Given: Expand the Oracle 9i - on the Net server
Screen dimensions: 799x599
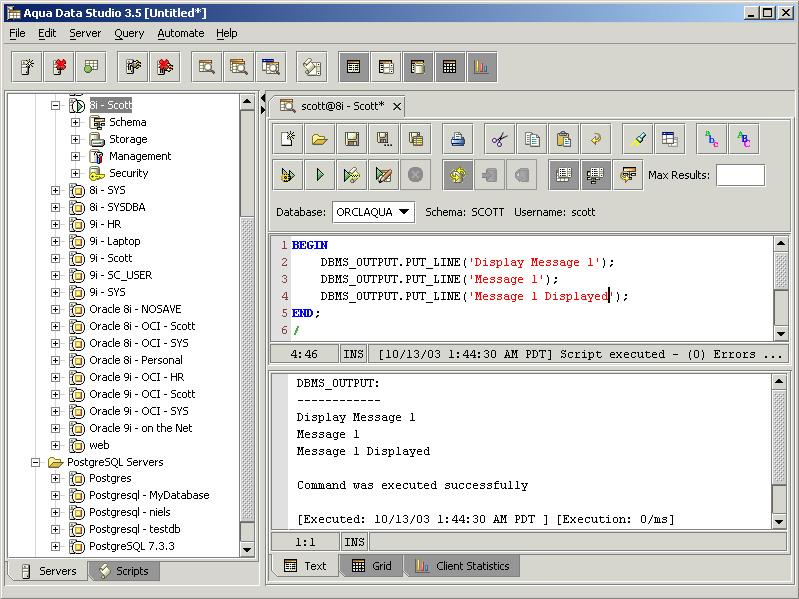Looking at the screenshot, I should 56,428.
